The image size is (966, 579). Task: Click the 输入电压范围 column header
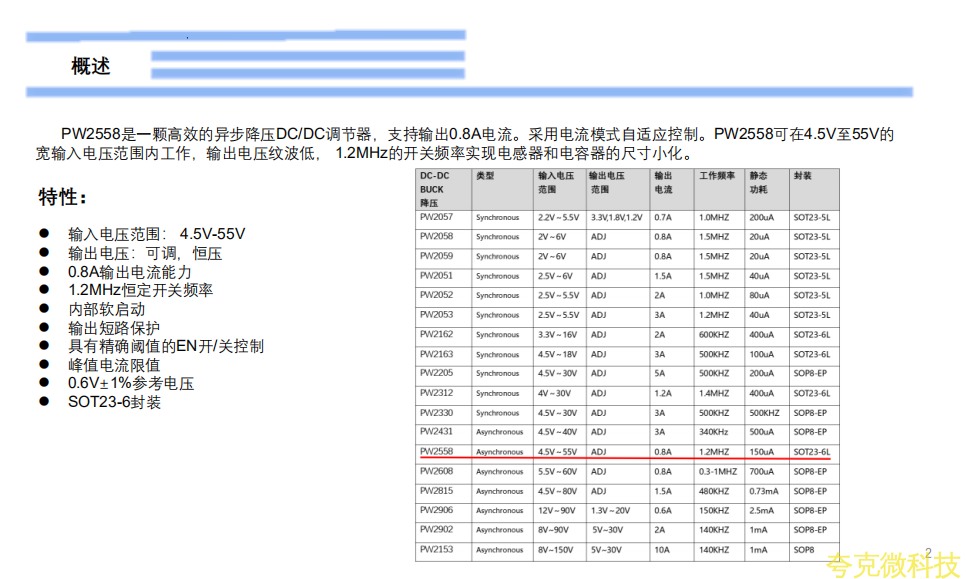[x=558, y=182]
